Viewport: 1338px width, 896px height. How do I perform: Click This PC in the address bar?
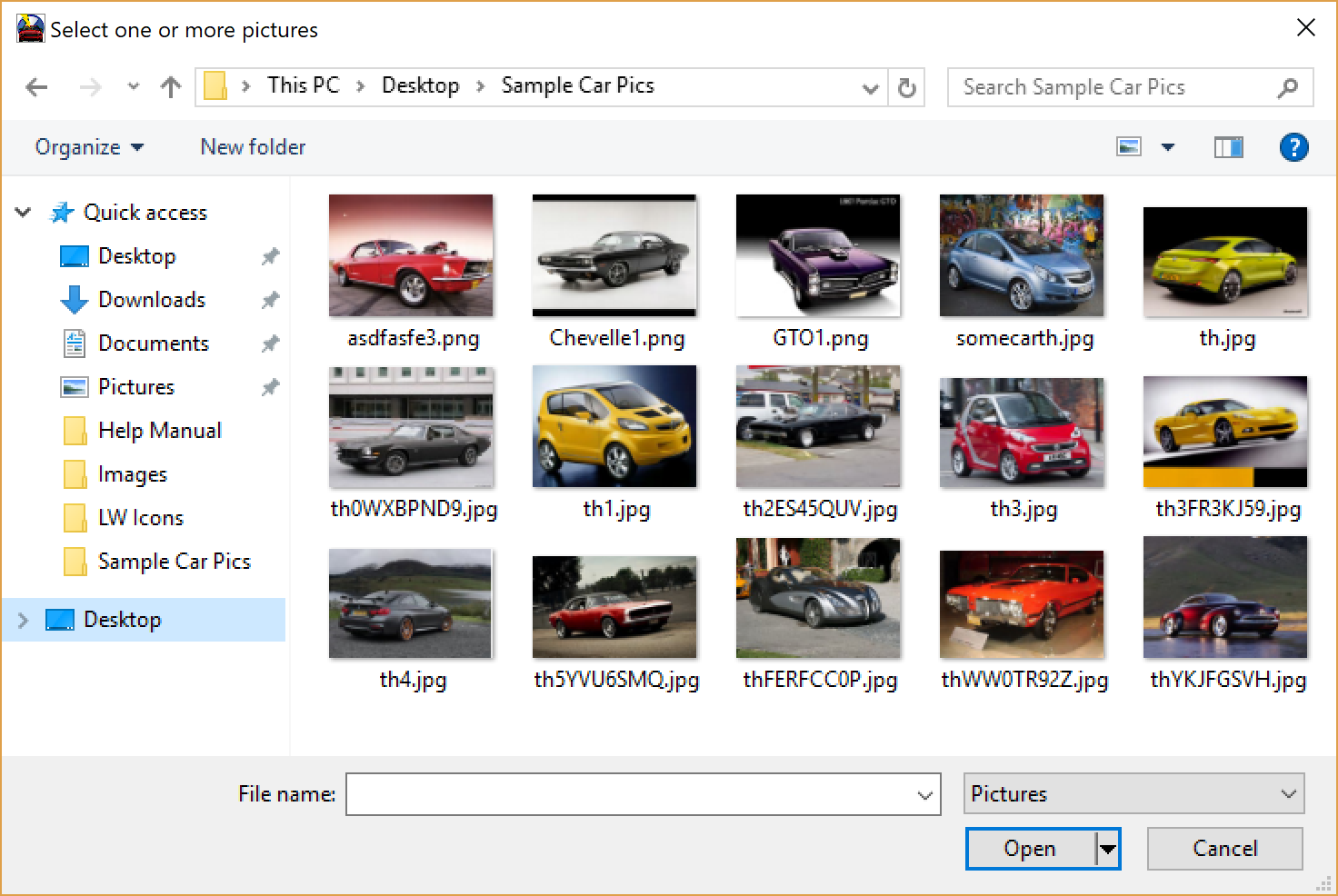coord(303,85)
